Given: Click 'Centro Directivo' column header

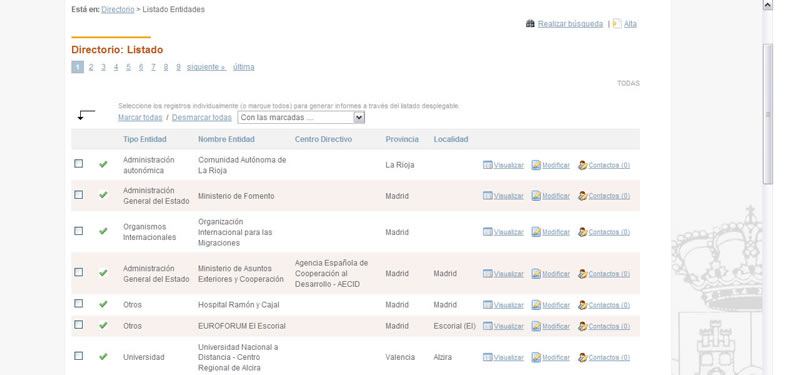Looking at the screenshot, I should [323, 139].
